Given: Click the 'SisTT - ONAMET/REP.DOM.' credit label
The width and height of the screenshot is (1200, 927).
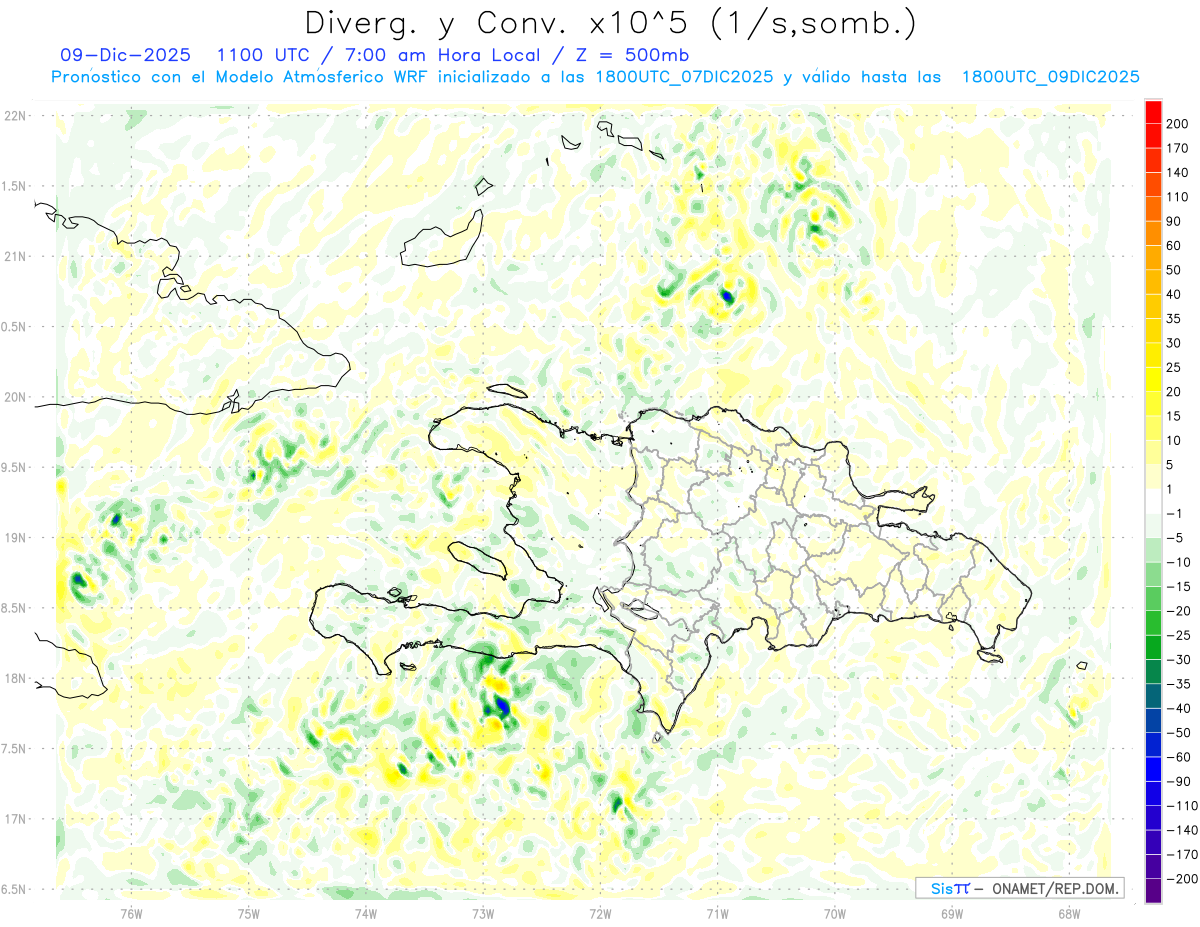Looking at the screenshot, I should 1020,888.
